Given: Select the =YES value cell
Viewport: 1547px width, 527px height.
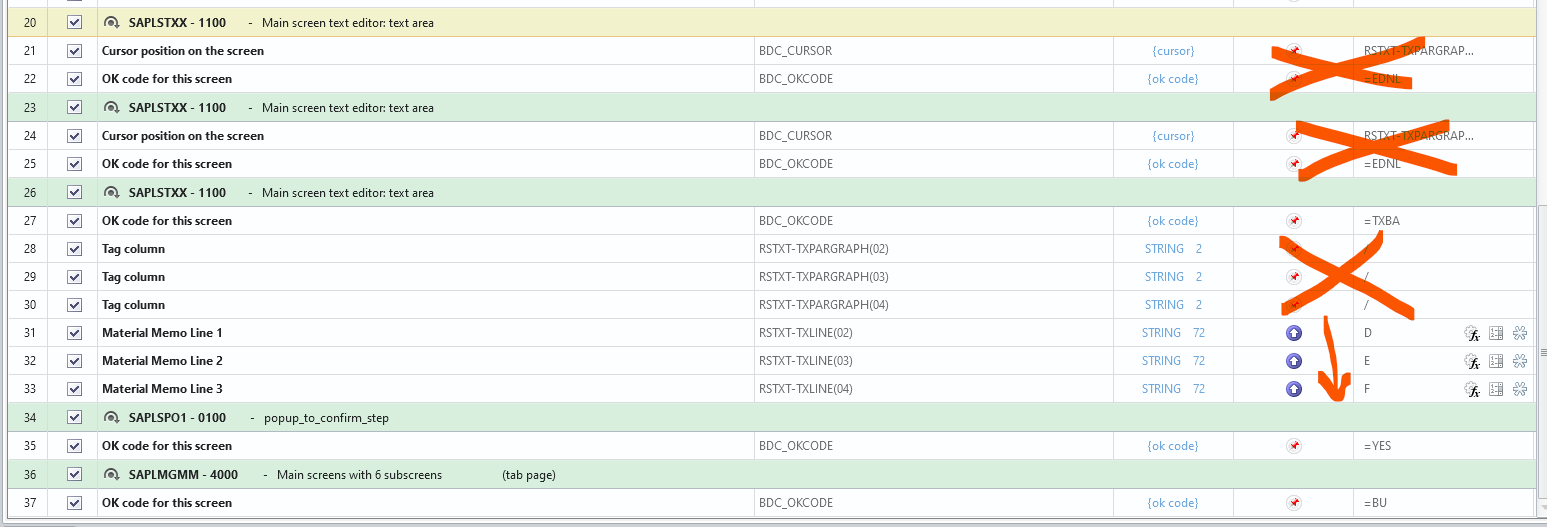Looking at the screenshot, I should [1443, 445].
